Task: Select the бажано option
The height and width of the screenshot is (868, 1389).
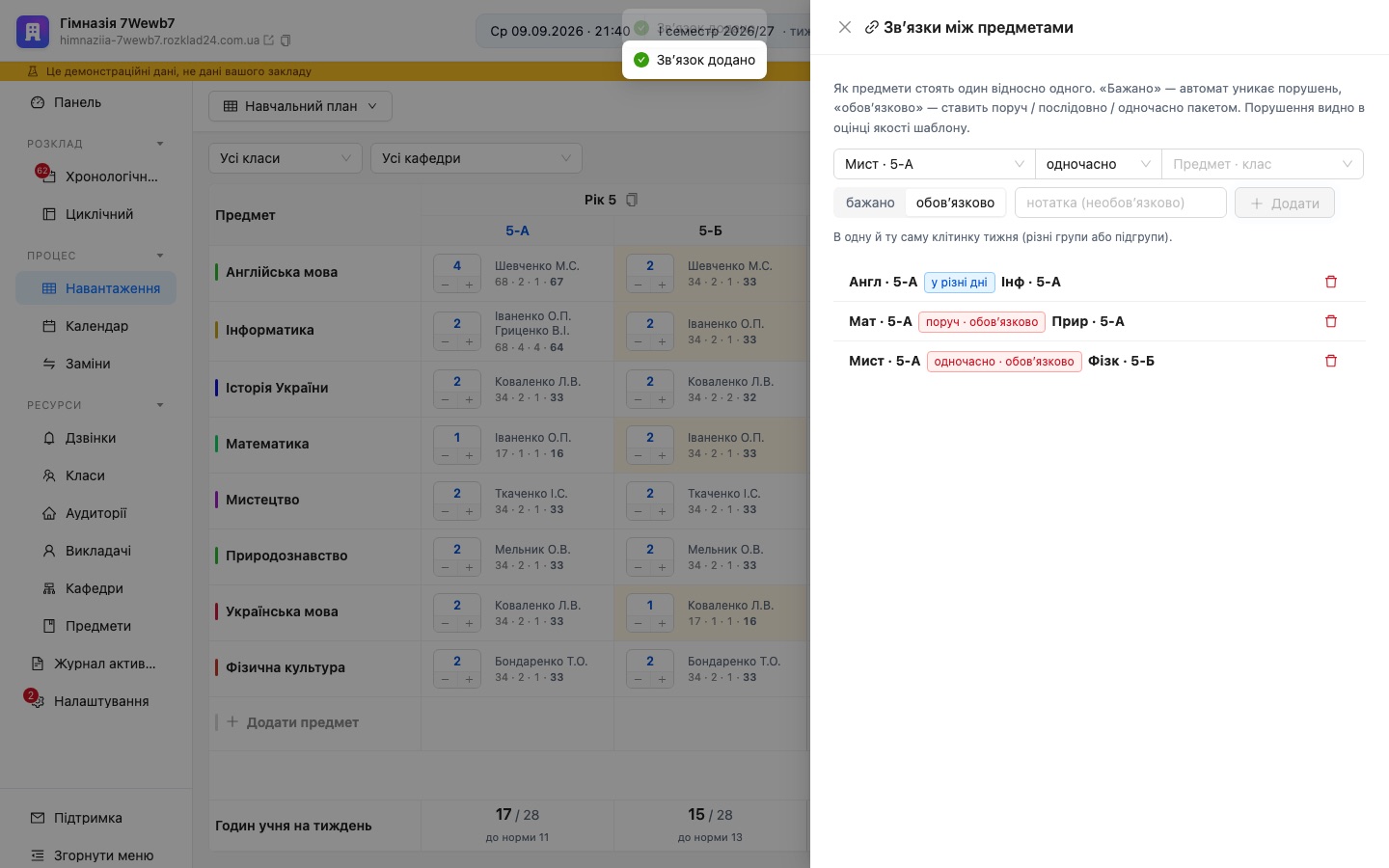Action: coord(870,203)
